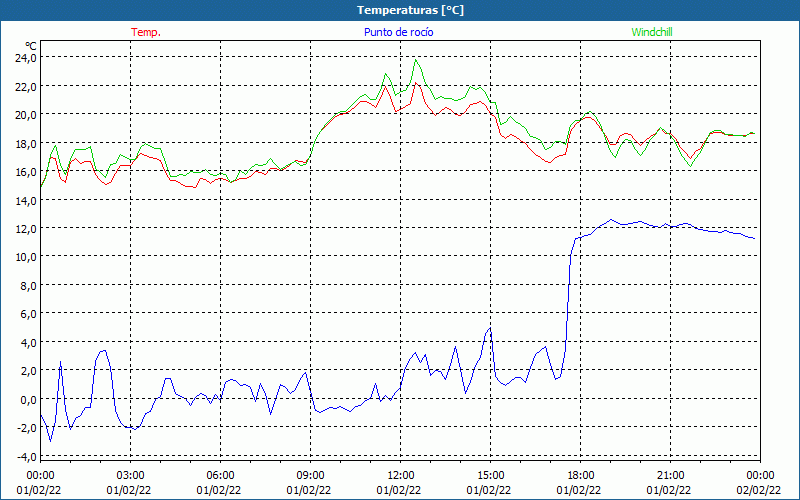This screenshot has height=500, width=800.
Task: Click the "Temperaturas [°C]" chart title
Action: pos(410,10)
